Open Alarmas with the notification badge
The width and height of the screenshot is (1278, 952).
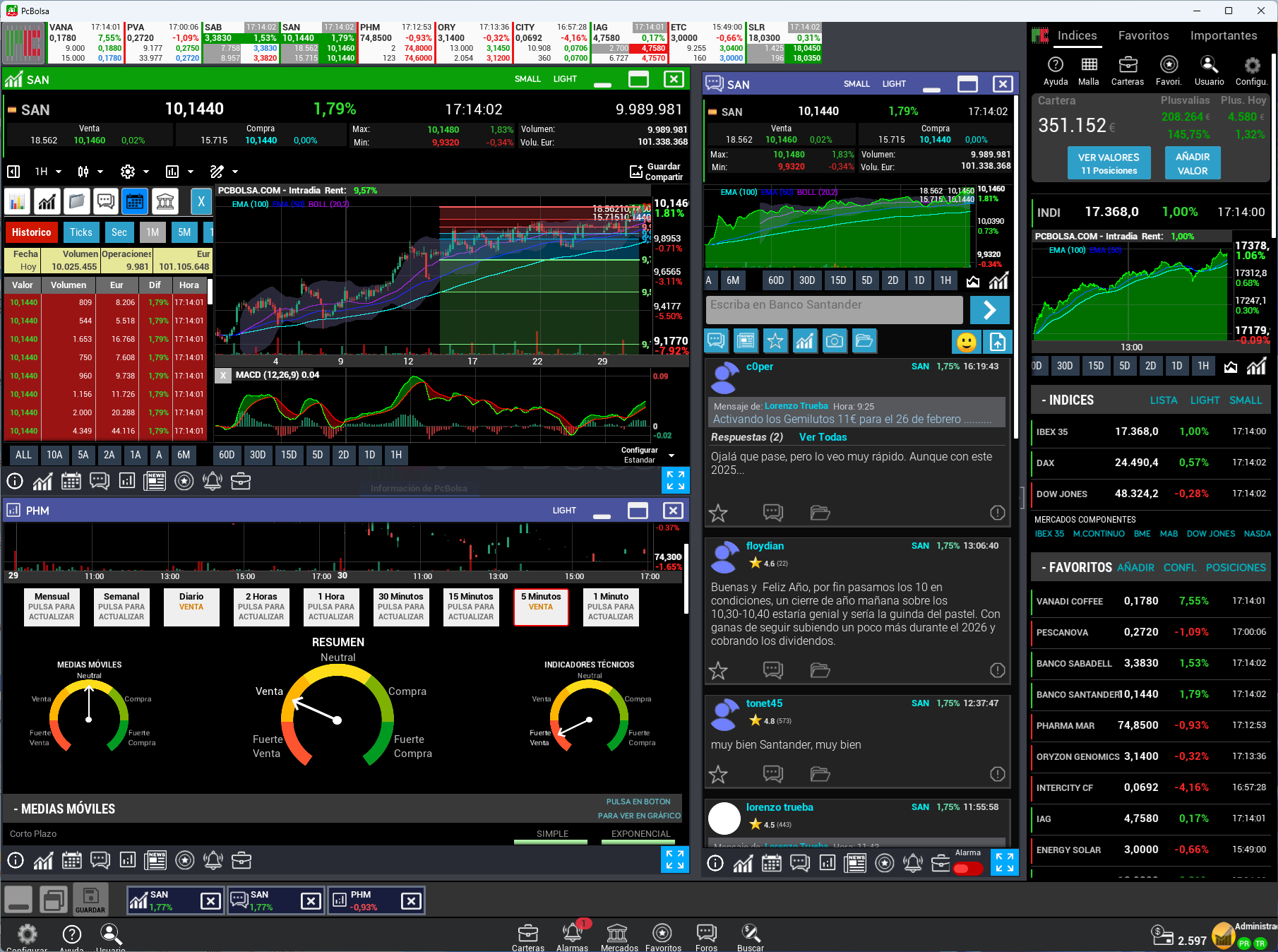572,936
